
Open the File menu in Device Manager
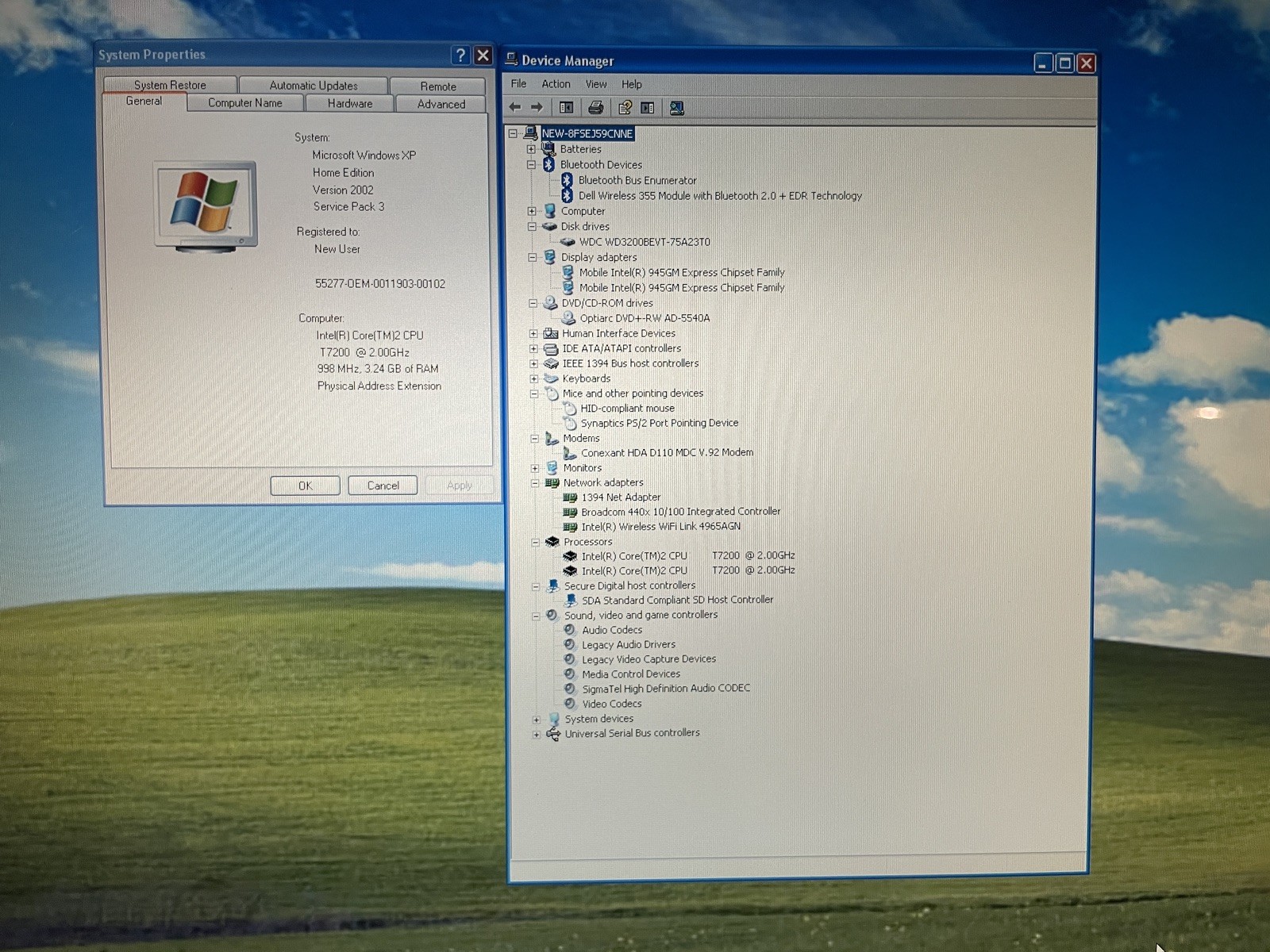[518, 83]
